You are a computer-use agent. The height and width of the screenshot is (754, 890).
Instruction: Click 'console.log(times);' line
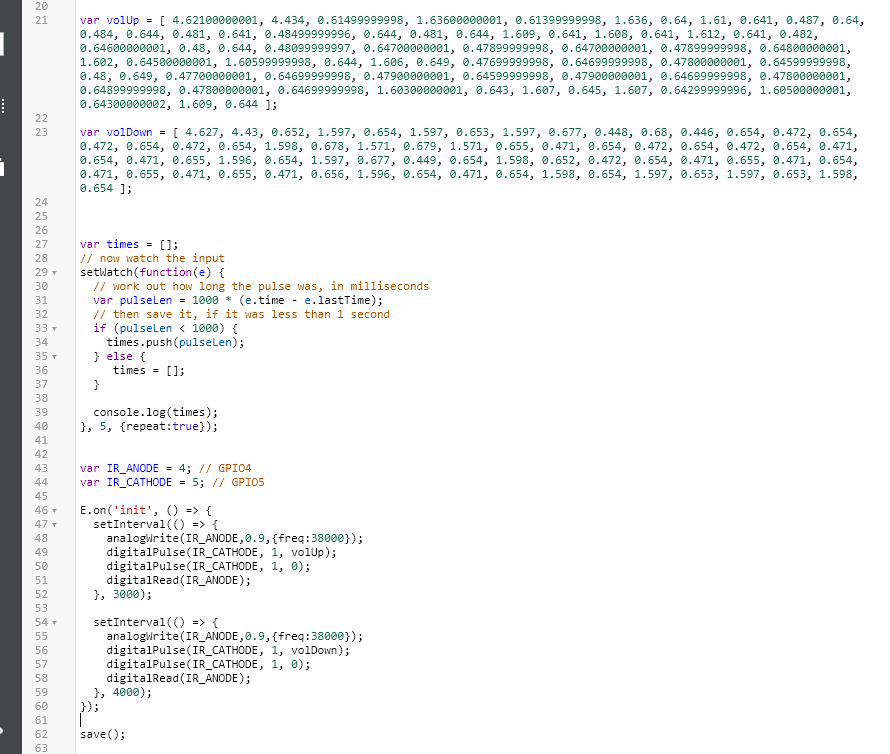pos(156,412)
